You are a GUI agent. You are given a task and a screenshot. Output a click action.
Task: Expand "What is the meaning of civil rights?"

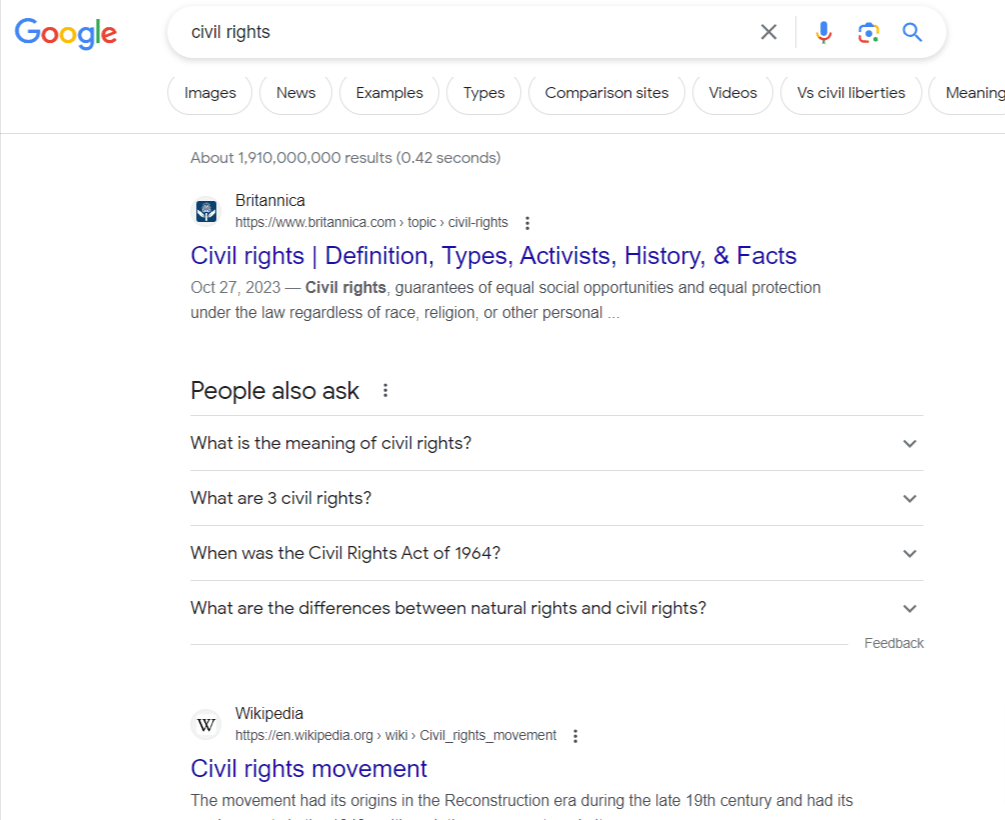(x=909, y=443)
